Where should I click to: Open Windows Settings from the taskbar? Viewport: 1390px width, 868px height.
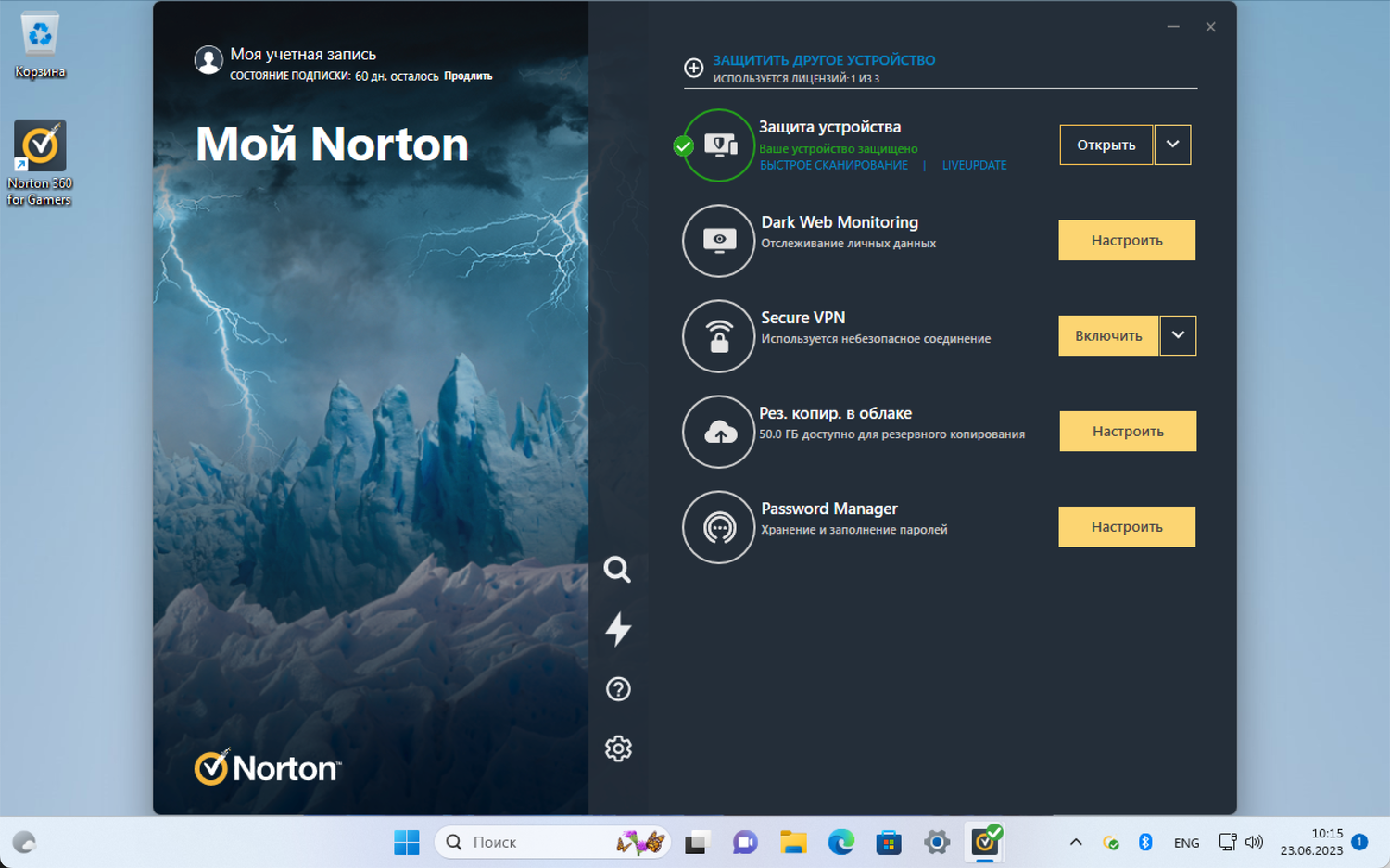pyautogui.click(x=937, y=842)
